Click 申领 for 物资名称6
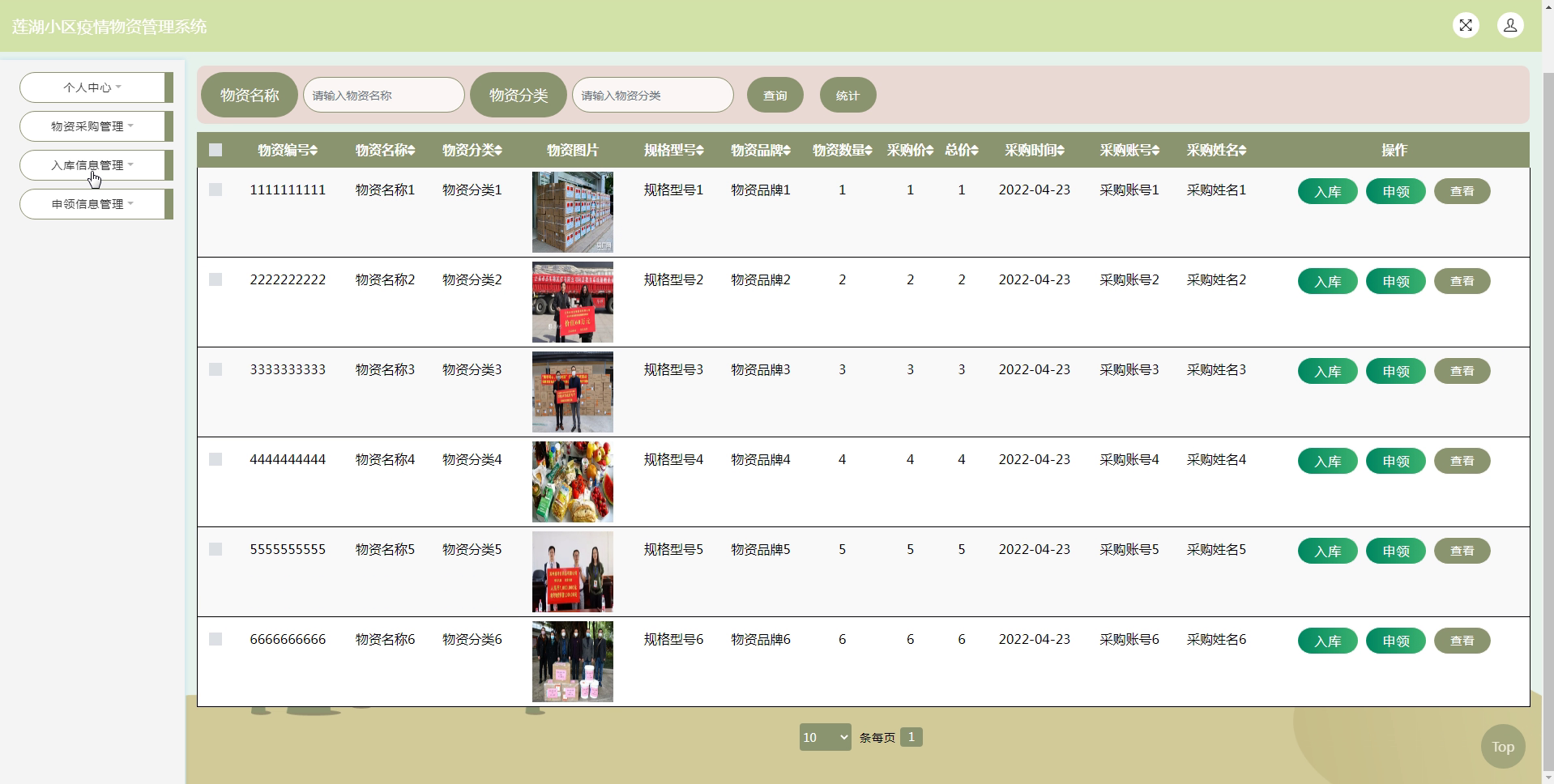 point(1395,641)
